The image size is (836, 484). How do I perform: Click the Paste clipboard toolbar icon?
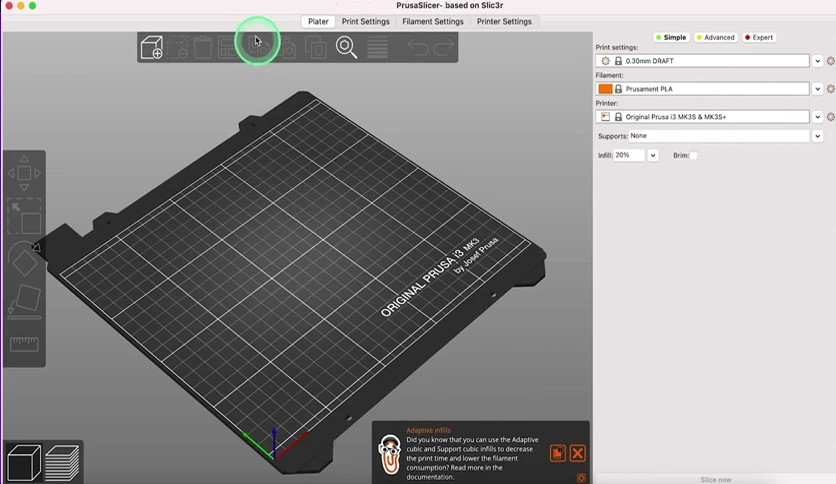pos(287,47)
